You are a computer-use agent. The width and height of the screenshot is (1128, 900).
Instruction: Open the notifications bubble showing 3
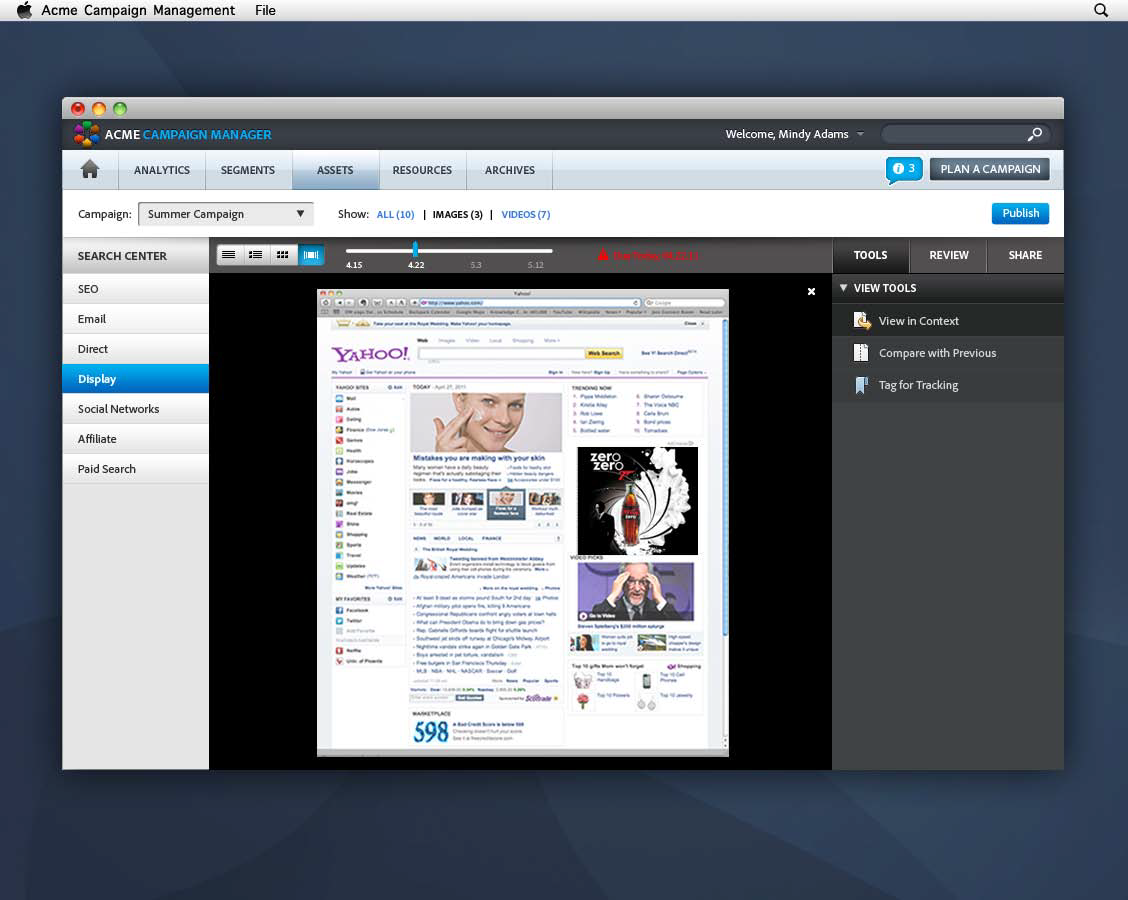click(904, 169)
